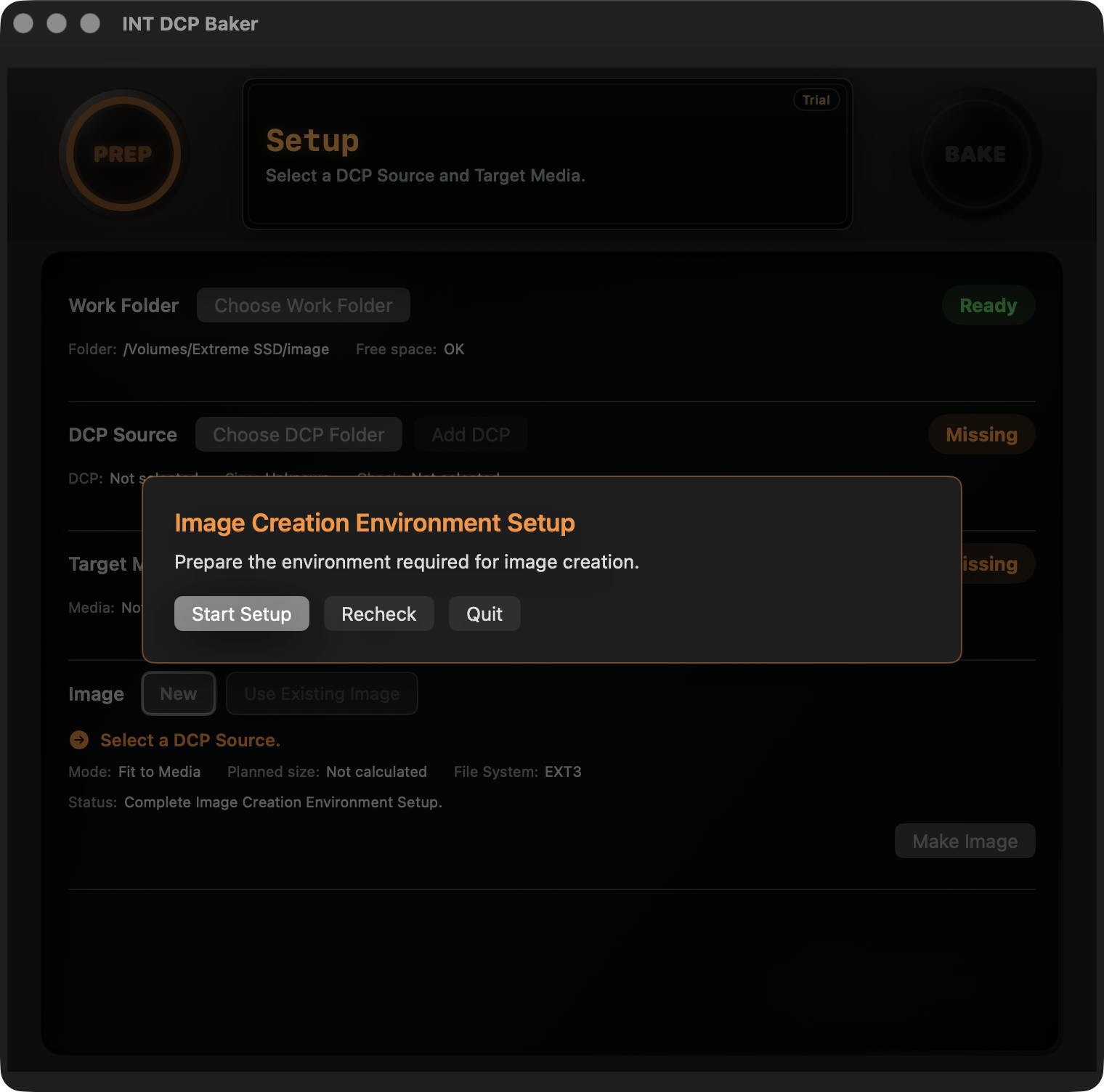Click the Free space OK value
The height and width of the screenshot is (1092, 1104).
(454, 349)
